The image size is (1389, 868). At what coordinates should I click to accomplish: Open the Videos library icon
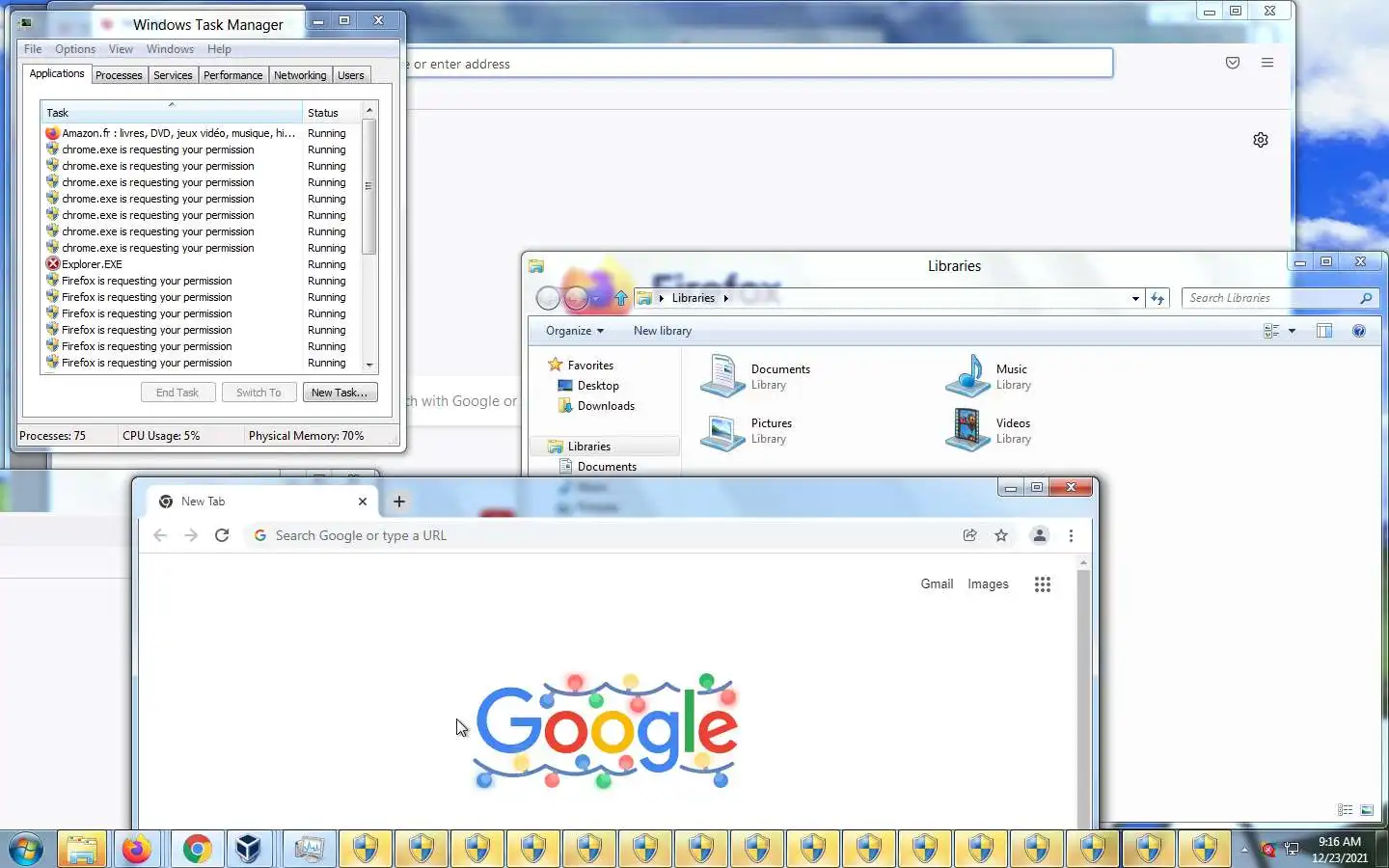[967, 430]
